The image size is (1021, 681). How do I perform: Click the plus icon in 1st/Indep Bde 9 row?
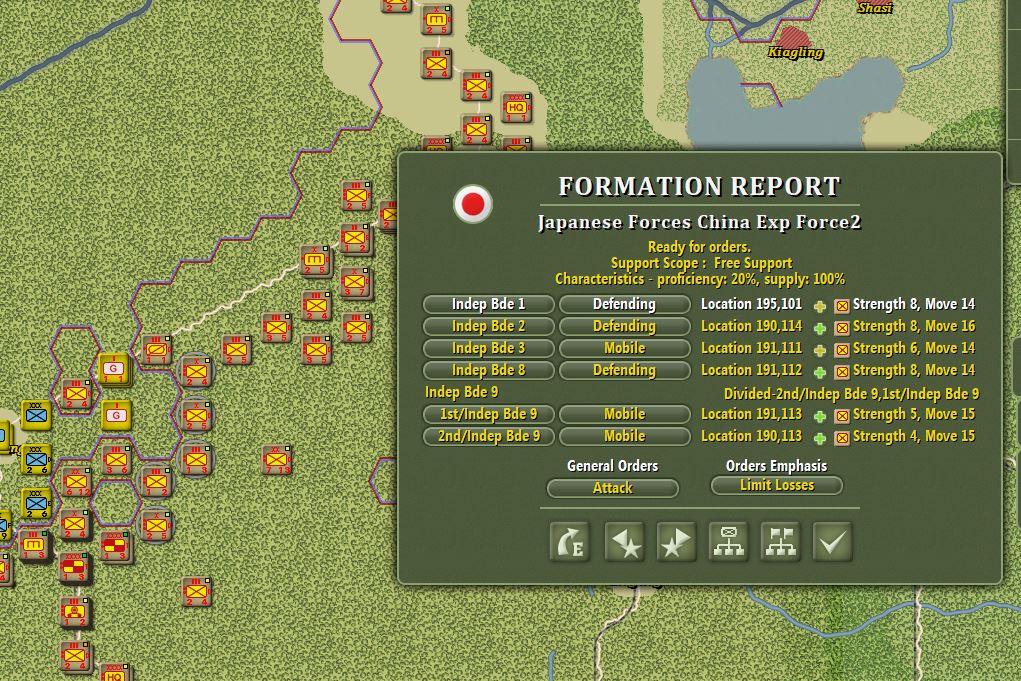820,415
